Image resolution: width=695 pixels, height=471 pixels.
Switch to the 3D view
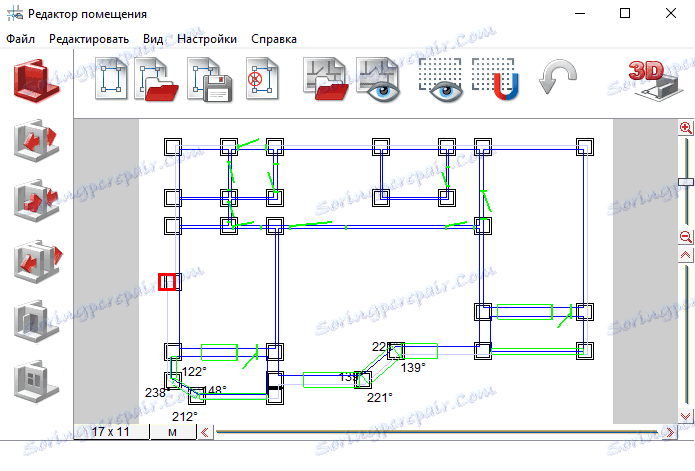(x=653, y=80)
